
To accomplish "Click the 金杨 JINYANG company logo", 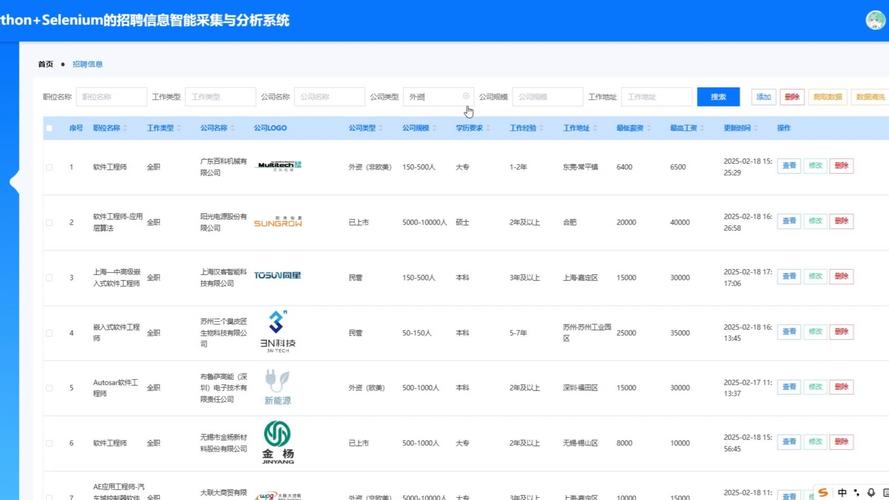I will pos(277,442).
